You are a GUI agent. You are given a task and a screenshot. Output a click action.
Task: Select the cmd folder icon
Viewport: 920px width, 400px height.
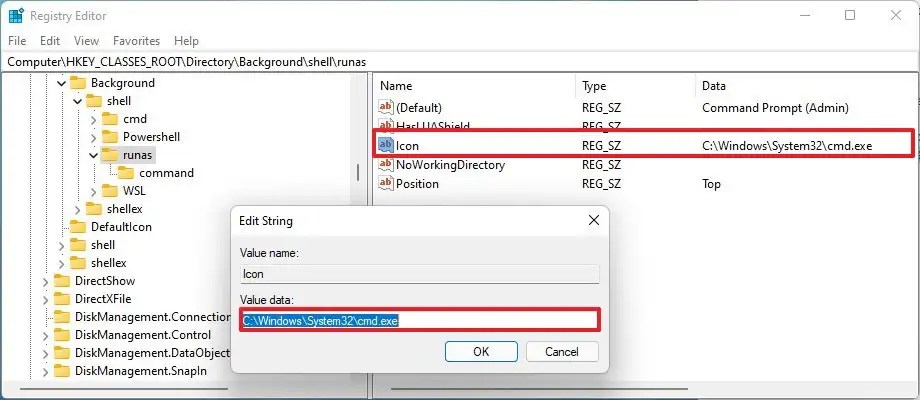click(x=110, y=119)
